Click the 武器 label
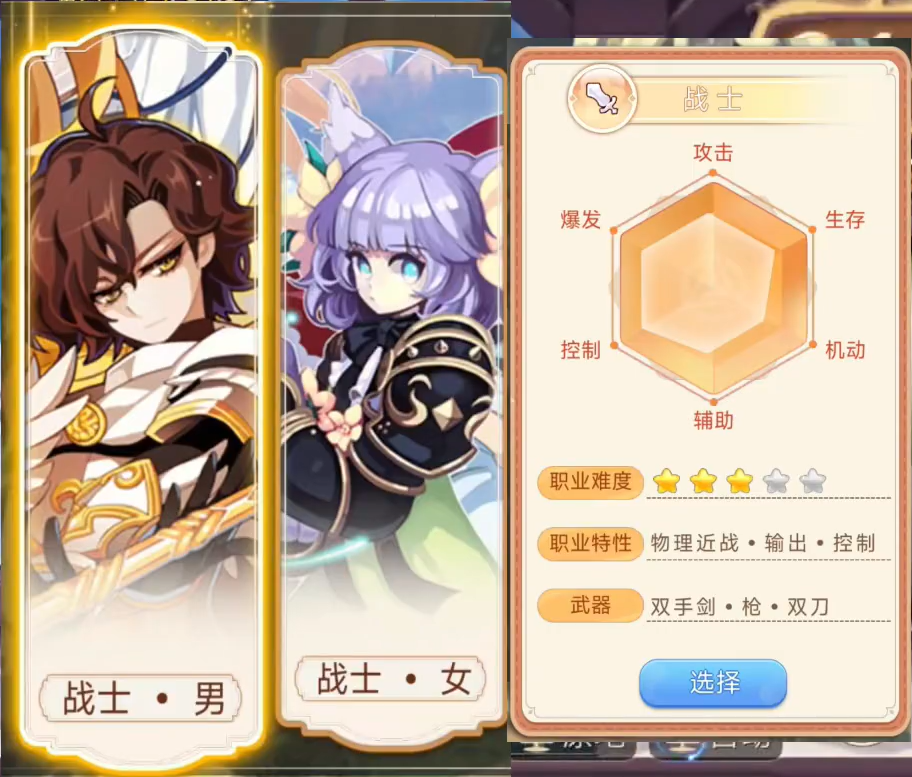 [x=590, y=605]
